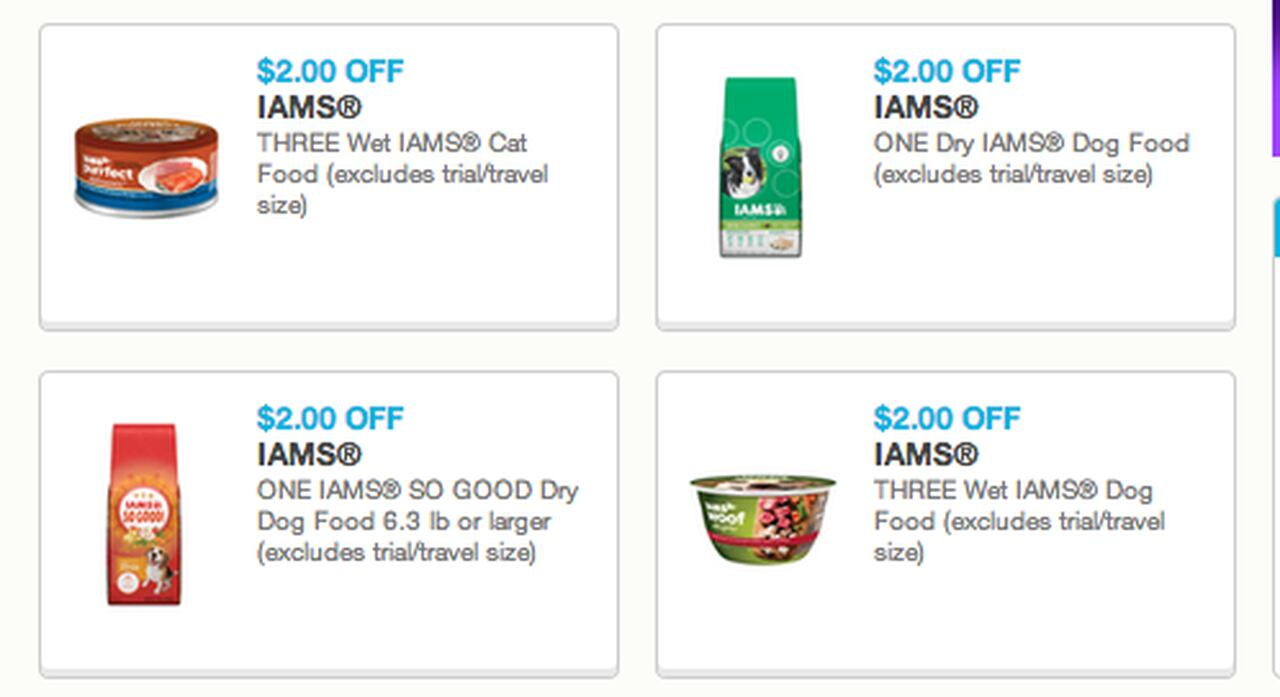Select the 6.3 lb or larger description text
Viewport: 1280px width, 697px height.
[410, 521]
